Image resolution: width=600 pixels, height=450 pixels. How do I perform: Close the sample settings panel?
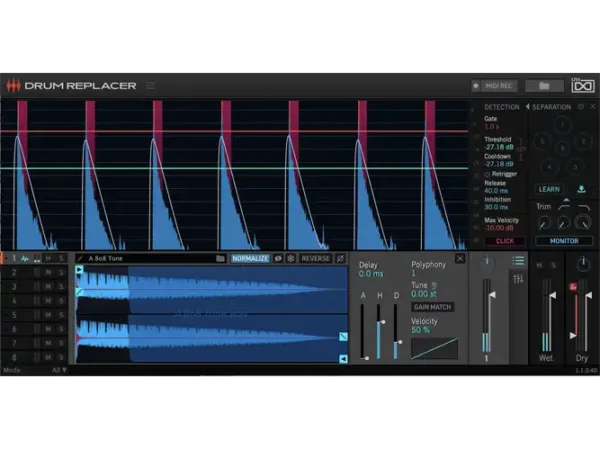[x=460, y=259]
